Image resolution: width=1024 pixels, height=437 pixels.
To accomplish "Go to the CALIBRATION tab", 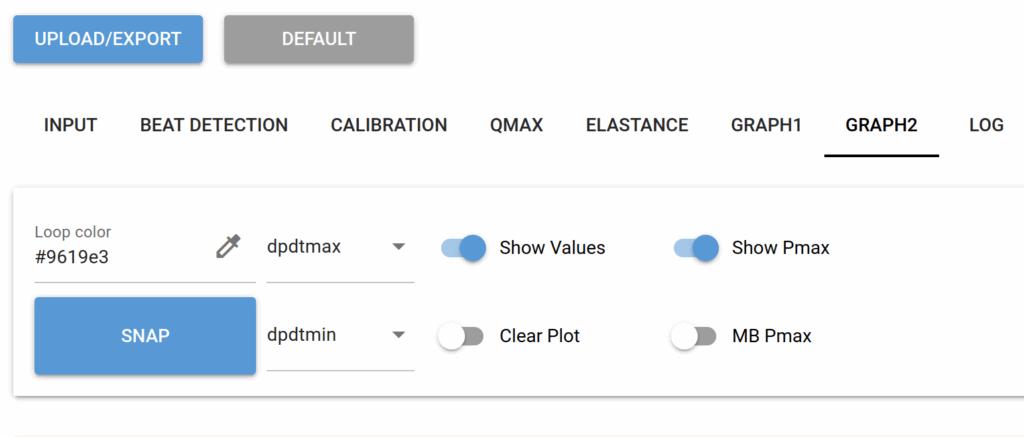I will 389,125.
